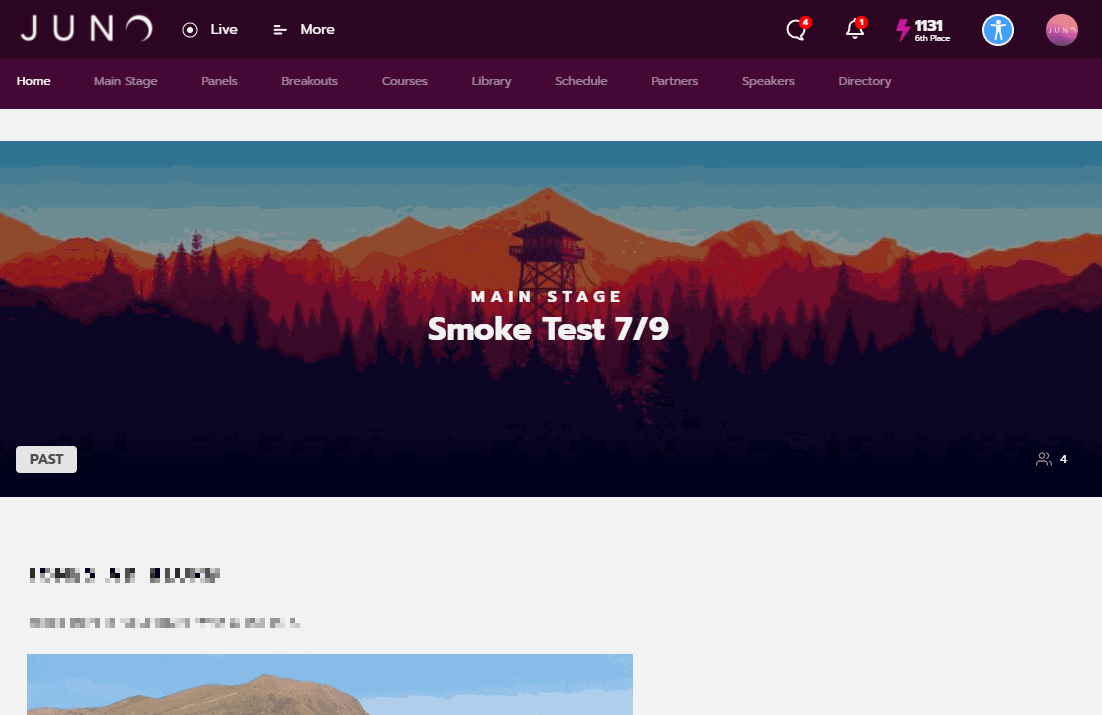Open the Partners tab
Image resolution: width=1102 pixels, height=715 pixels.
tap(675, 81)
